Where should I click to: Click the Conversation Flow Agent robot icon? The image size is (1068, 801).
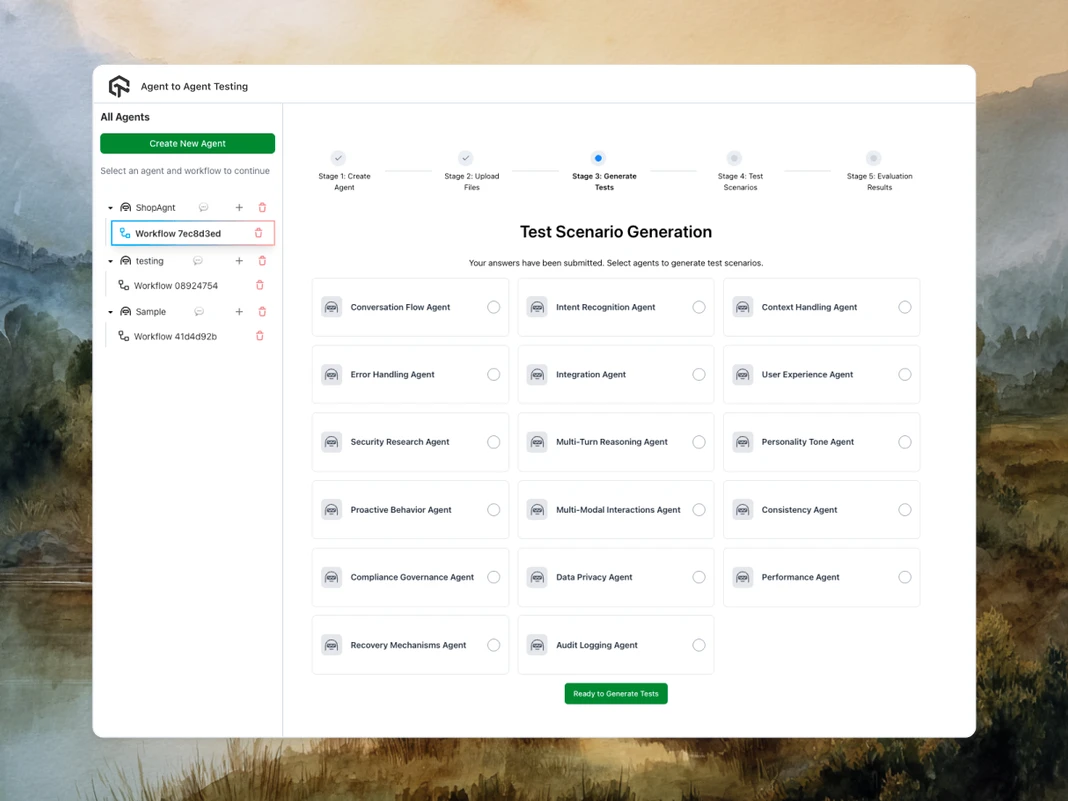332,307
